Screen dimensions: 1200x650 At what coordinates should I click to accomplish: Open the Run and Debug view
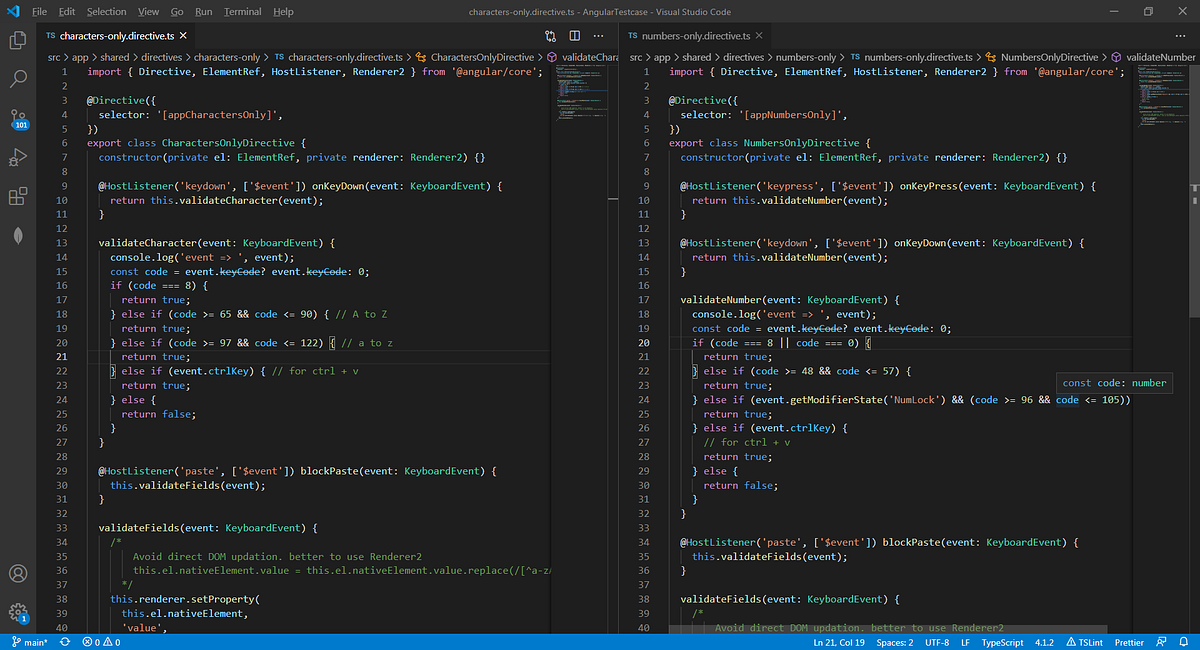click(16, 157)
